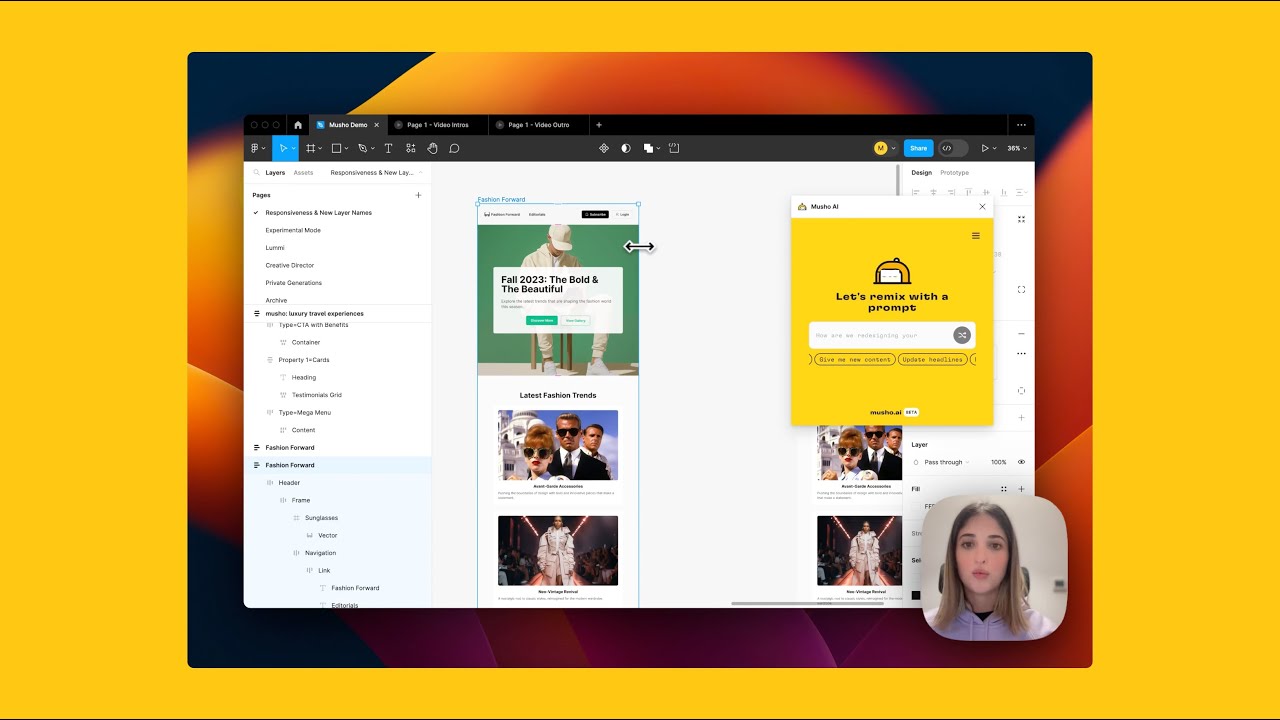Click the user avatar M
Screen dimensions: 1280x720
(881, 148)
